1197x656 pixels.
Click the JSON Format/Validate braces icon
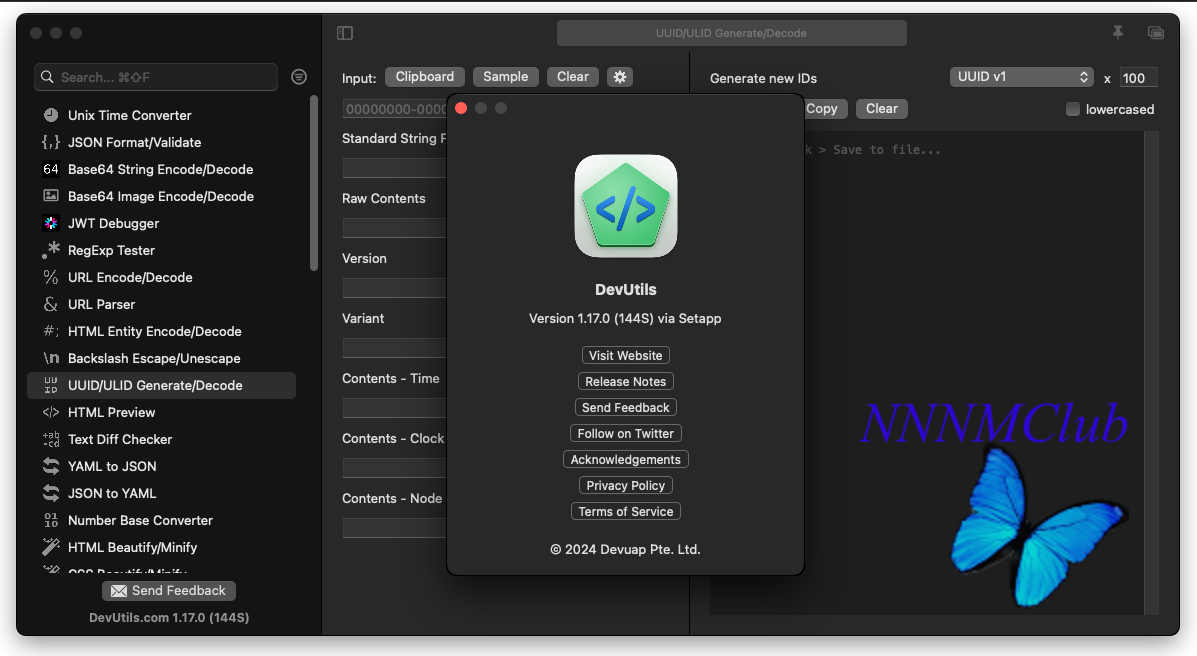51,142
